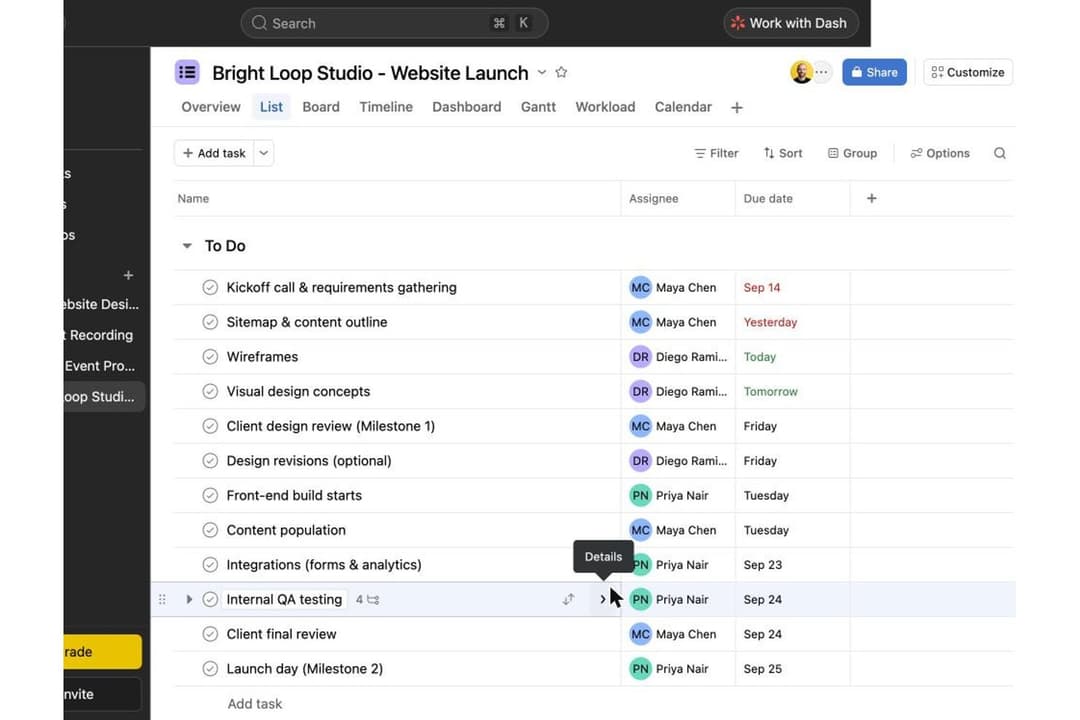Click Priya Nair avatar on Front-end build row
The image size is (1080, 720).
click(641, 495)
